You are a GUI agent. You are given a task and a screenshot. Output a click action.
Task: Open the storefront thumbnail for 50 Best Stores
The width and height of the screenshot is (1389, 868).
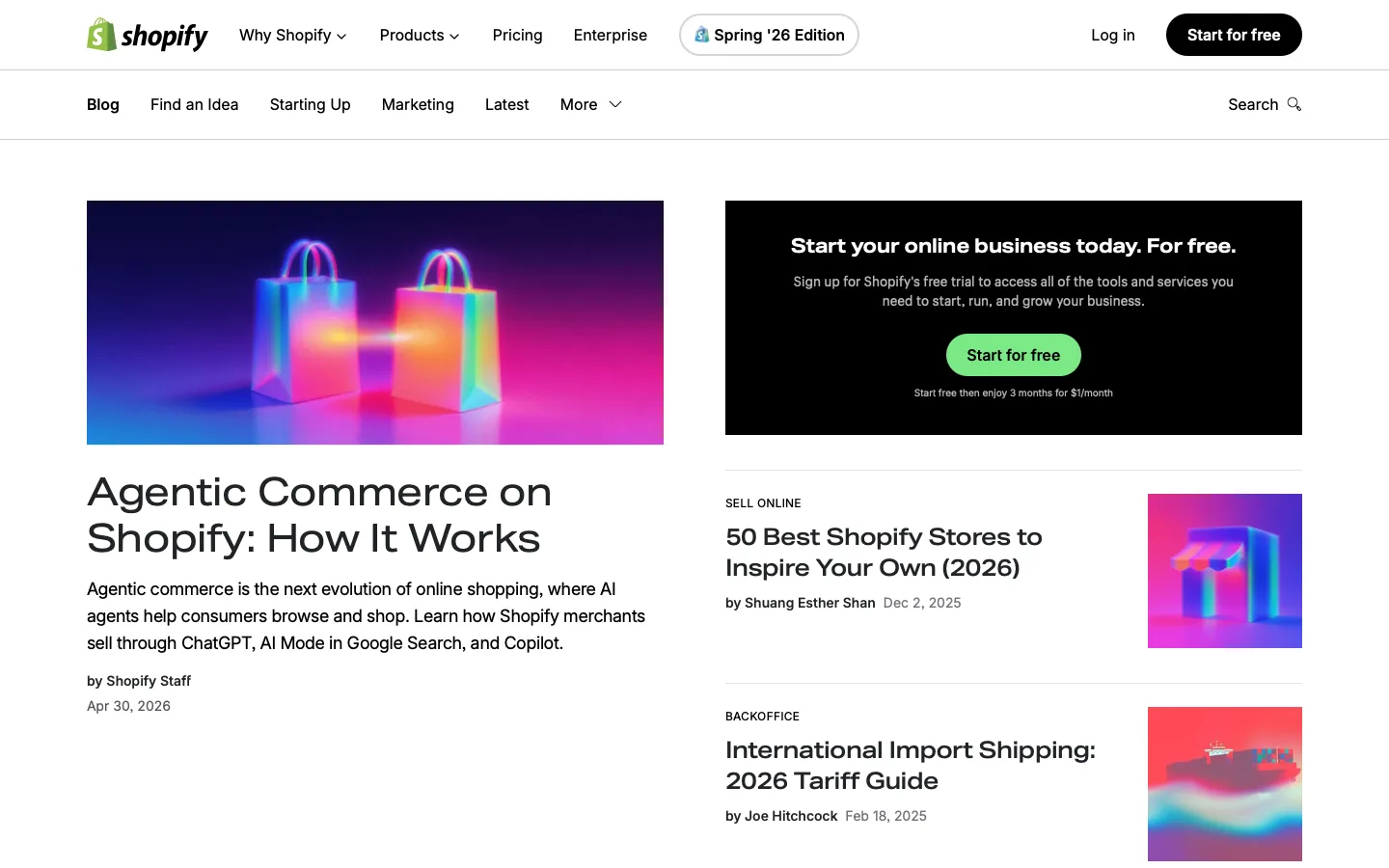click(1225, 571)
